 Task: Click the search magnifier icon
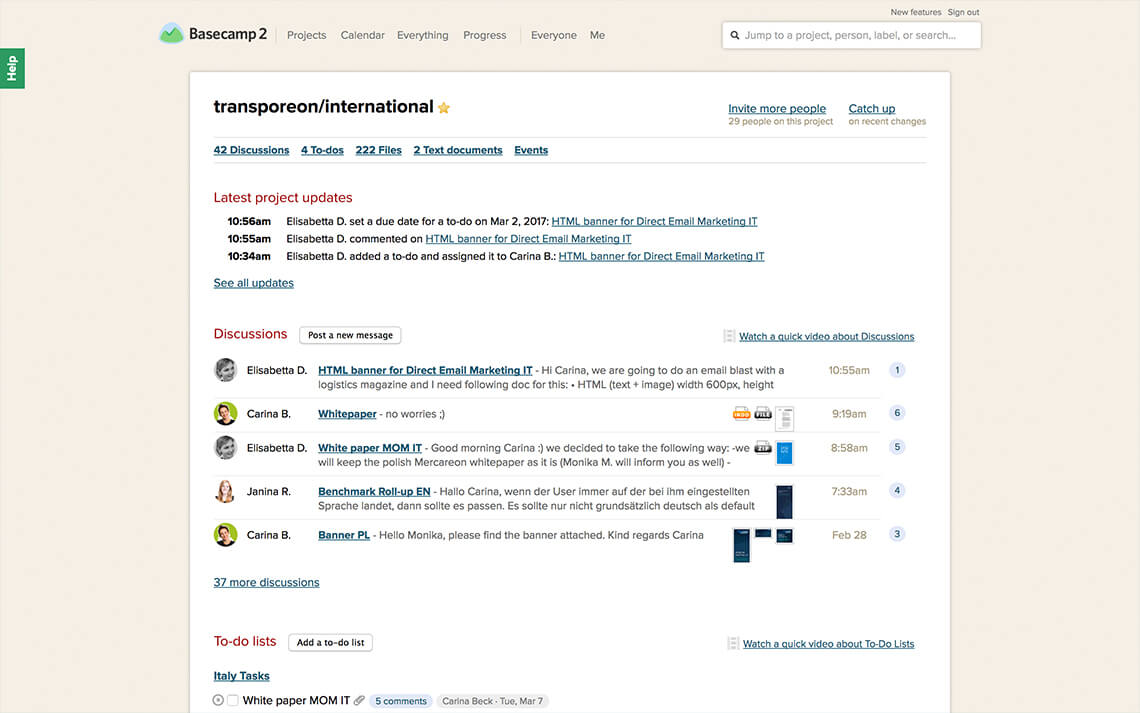point(735,35)
